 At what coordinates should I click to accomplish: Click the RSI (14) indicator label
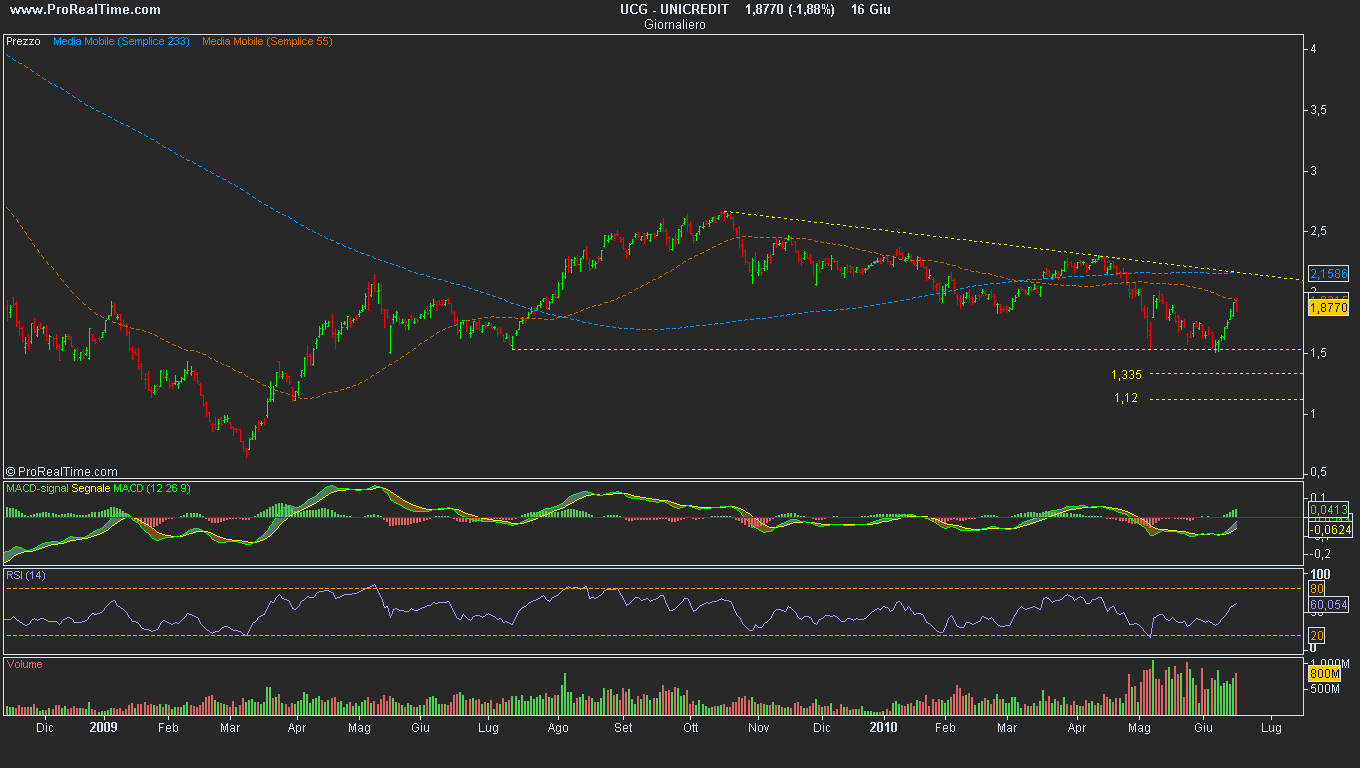coord(26,575)
